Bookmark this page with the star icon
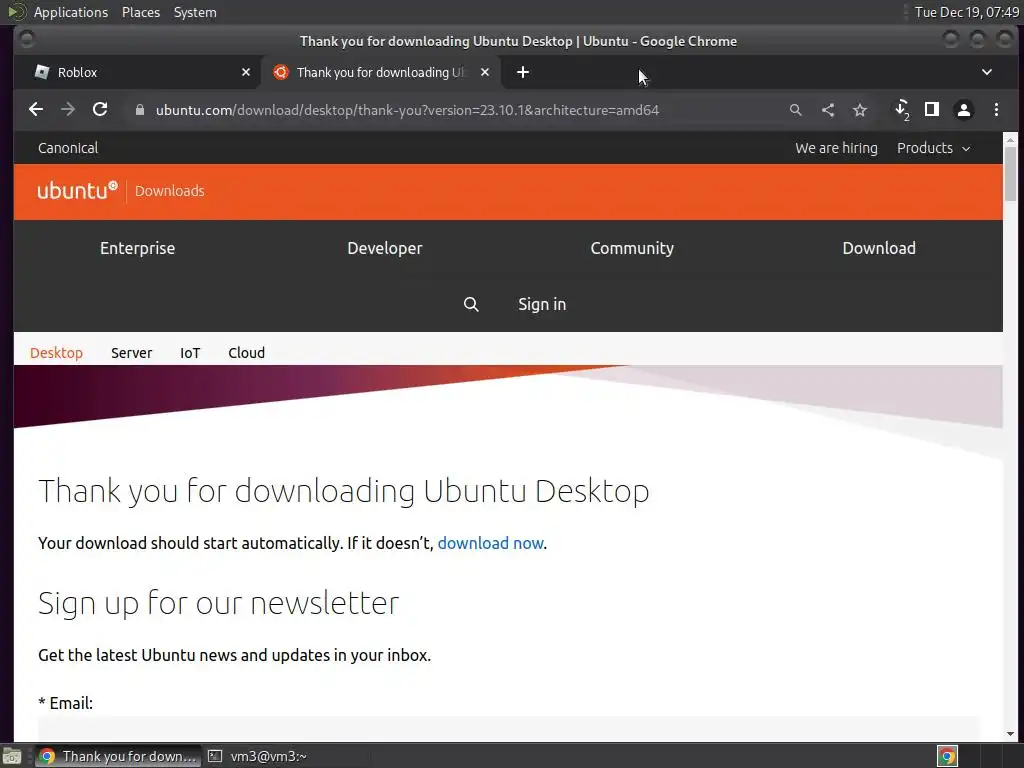This screenshot has width=1024, height=768. [860, 110]
